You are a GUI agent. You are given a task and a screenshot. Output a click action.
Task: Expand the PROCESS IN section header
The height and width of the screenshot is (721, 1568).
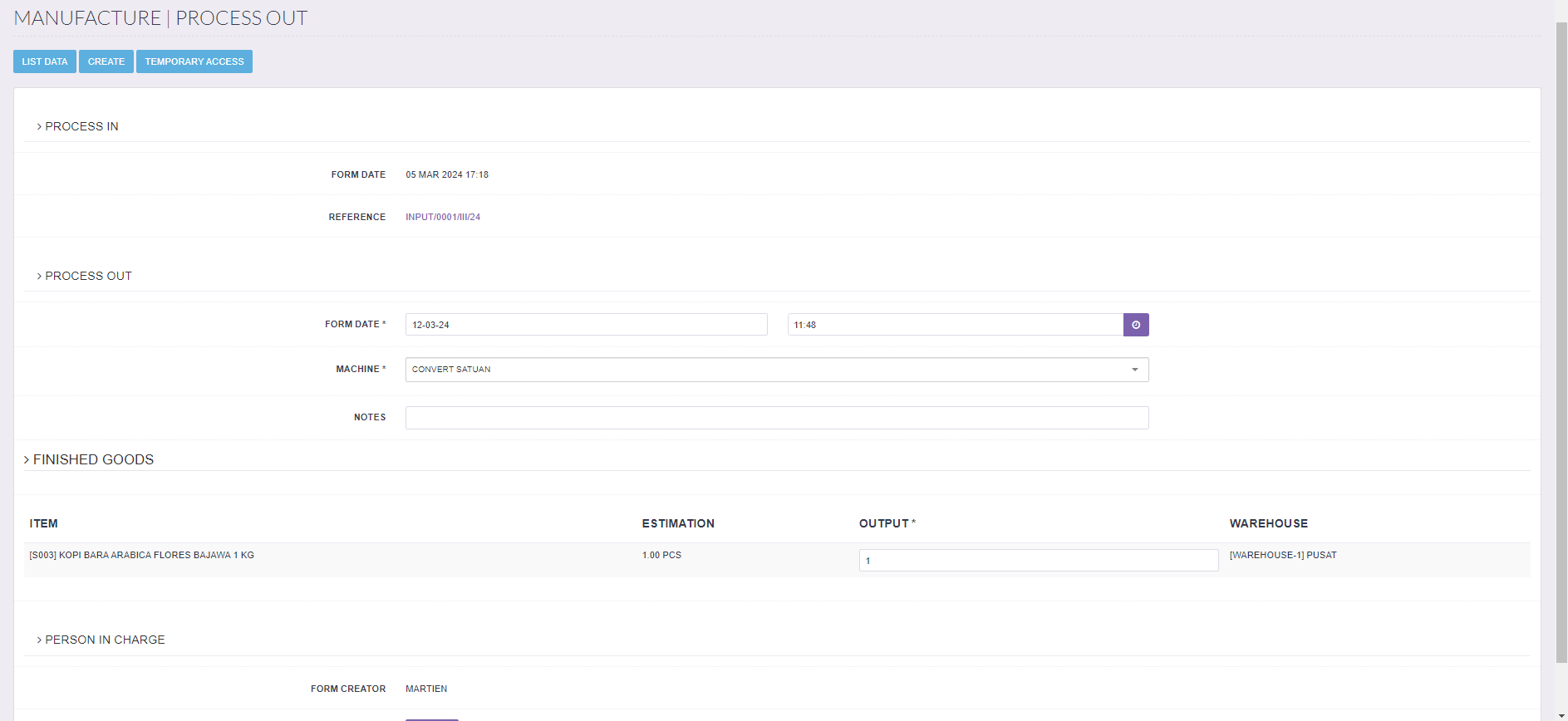(x=81, y=126)
